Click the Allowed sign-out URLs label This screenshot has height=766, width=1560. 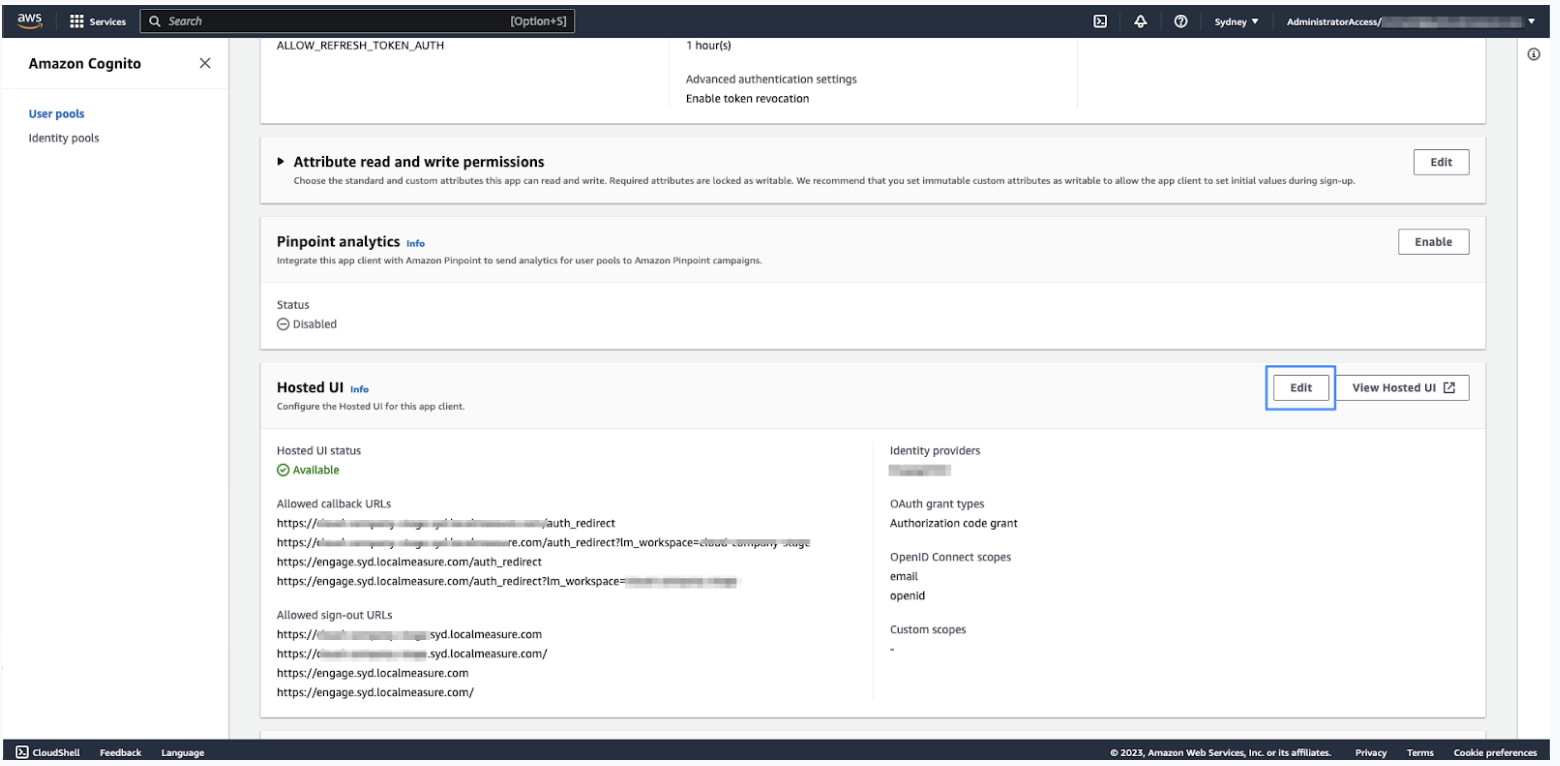tap(335, 615)
